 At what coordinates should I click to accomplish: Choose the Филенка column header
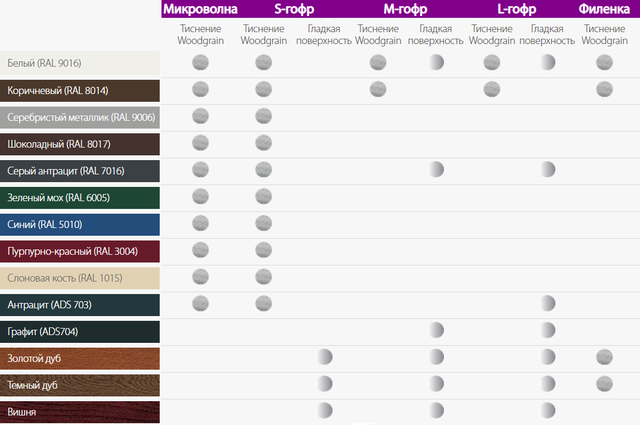pyautogui.click(x=604, y=9)
